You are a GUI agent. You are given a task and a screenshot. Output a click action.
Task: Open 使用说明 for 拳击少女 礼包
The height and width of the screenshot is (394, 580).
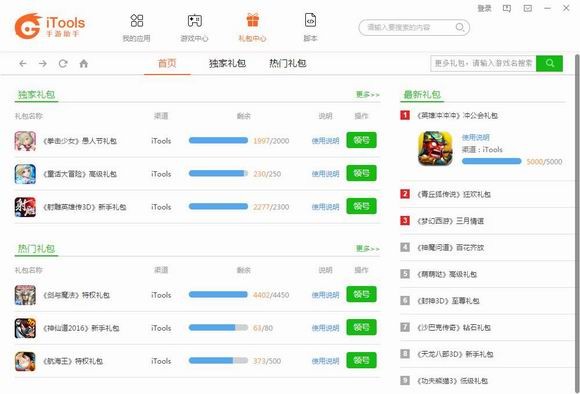point(326,141)
